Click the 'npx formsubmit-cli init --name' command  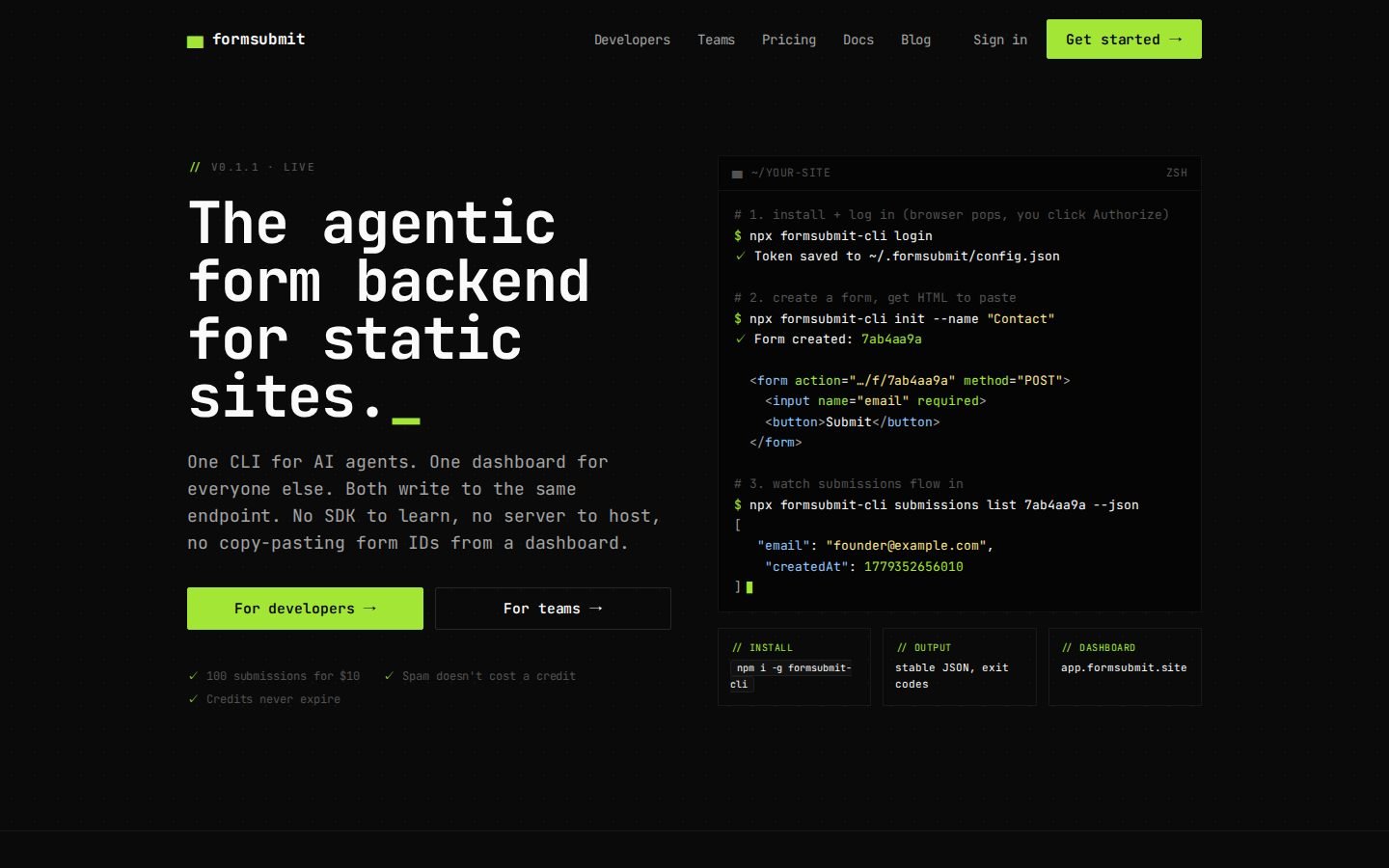pos(894,318)
